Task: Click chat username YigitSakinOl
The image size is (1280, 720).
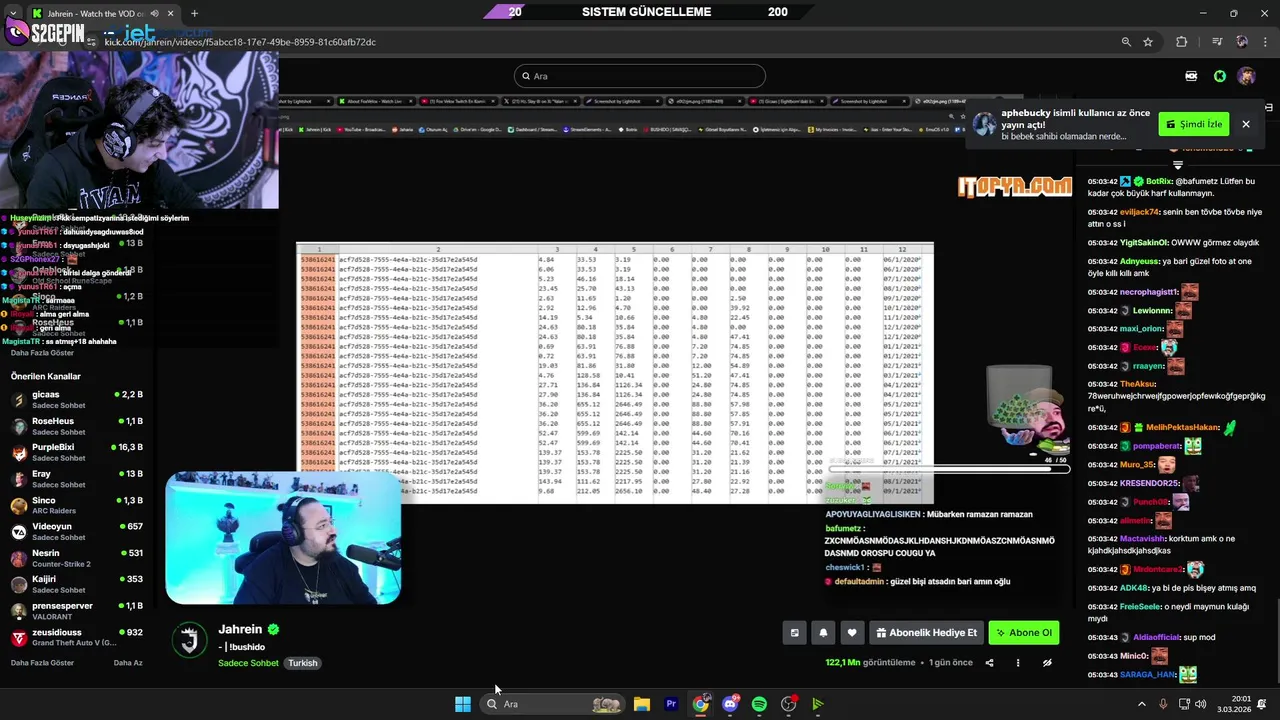Action: 1144,242
